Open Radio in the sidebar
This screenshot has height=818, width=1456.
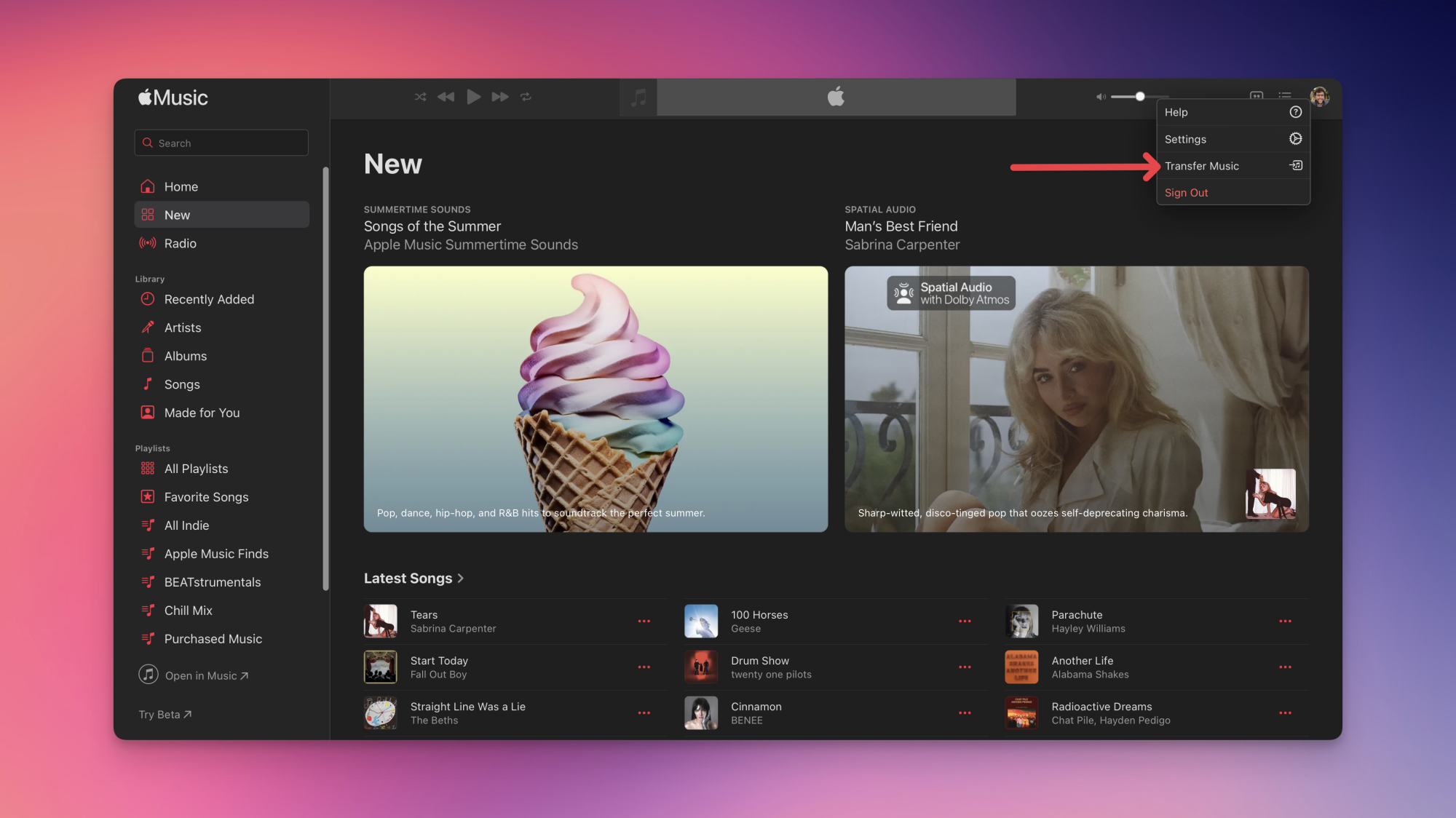[221, 243]
